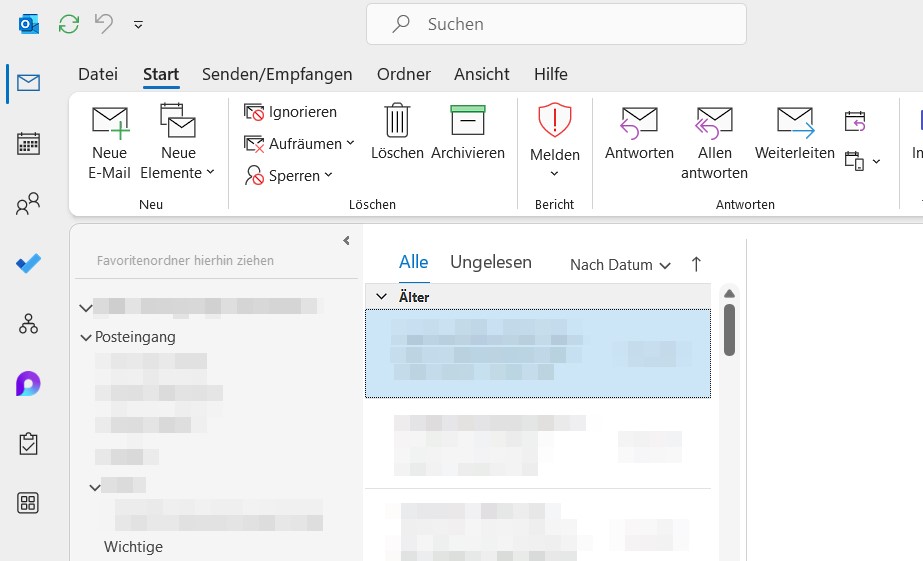Open the Melden shield dropdown

pos(555,141)
